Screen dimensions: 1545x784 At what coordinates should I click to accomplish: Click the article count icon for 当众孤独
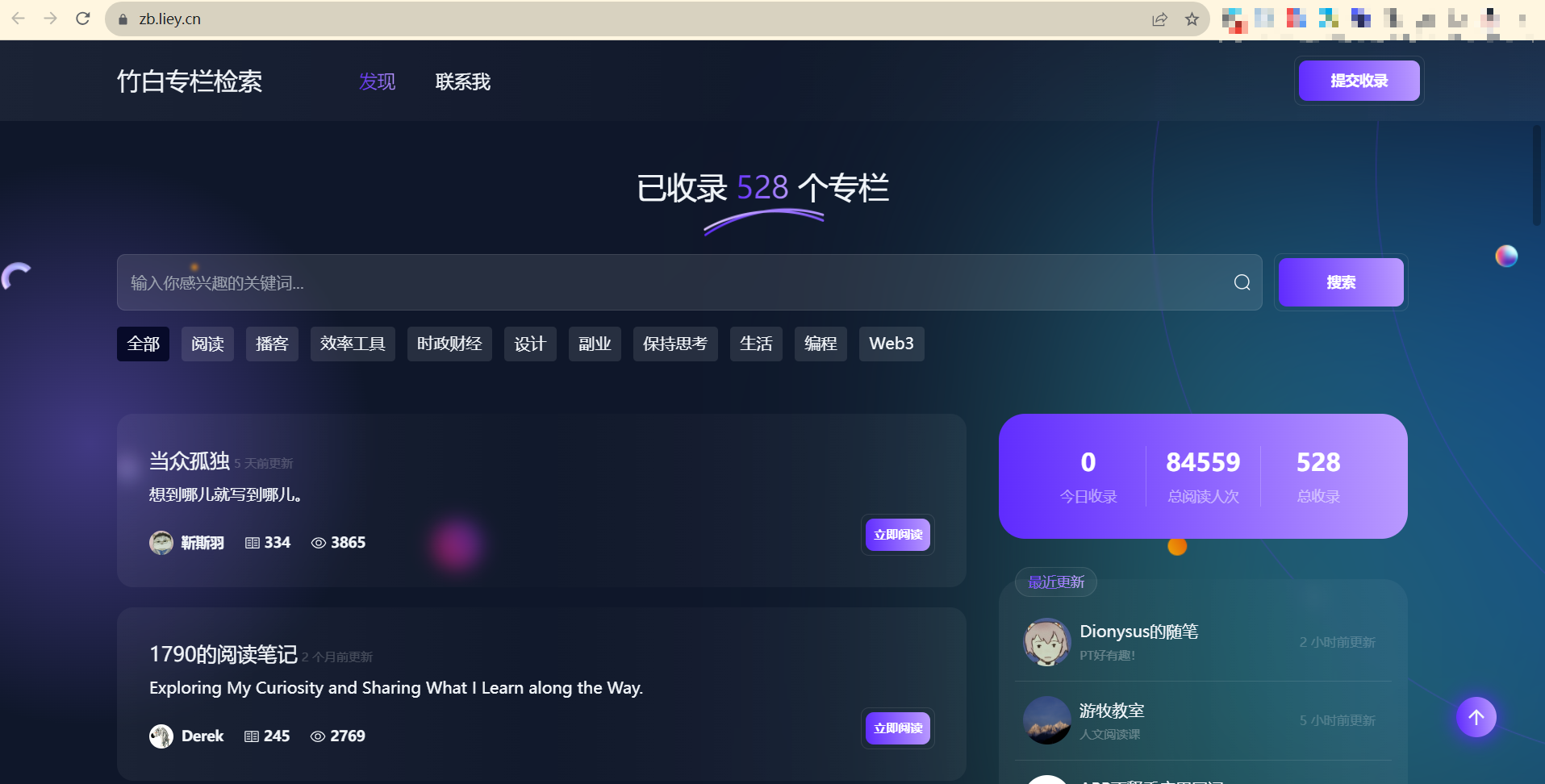[253, 543]
